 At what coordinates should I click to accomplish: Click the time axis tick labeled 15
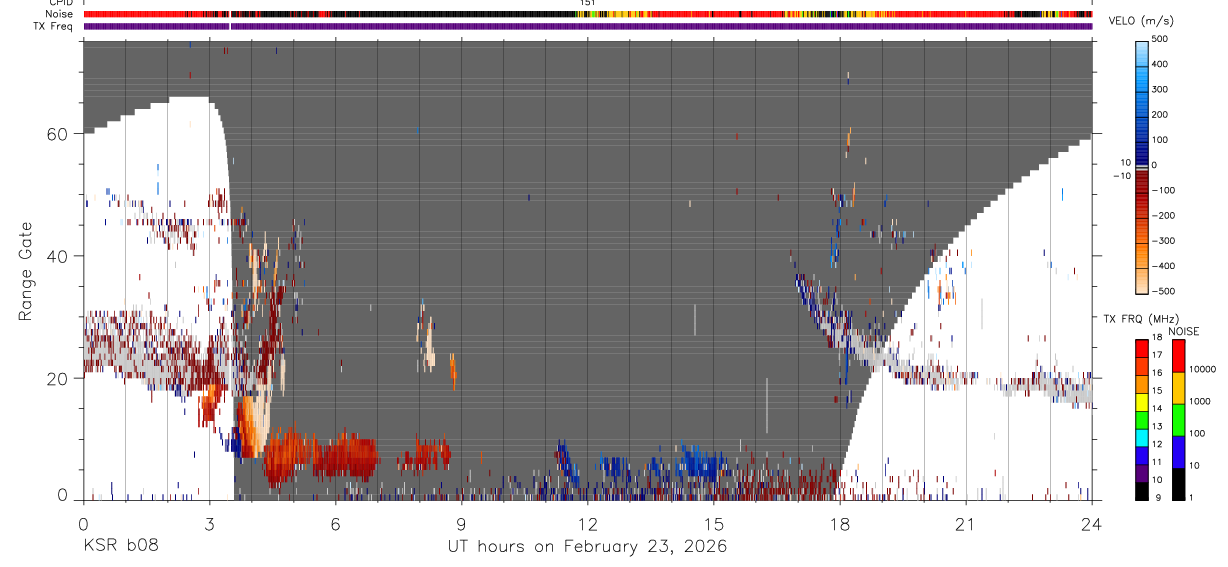(x=714, y=524)
